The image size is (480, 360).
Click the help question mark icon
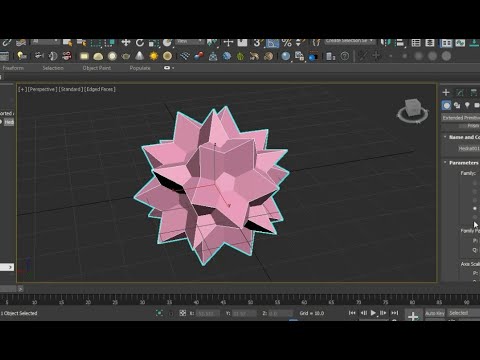click(345, 56)
